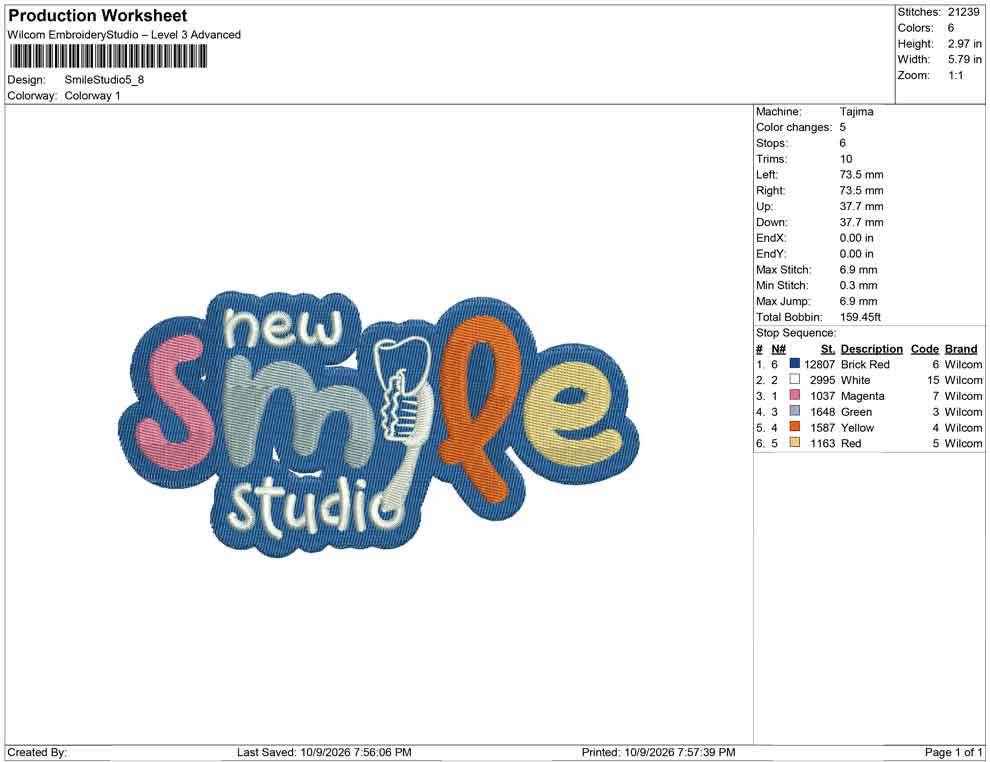Click the stitch count '1163'
Viewport: 990px width, 762px height.
(x=822, y=443)
